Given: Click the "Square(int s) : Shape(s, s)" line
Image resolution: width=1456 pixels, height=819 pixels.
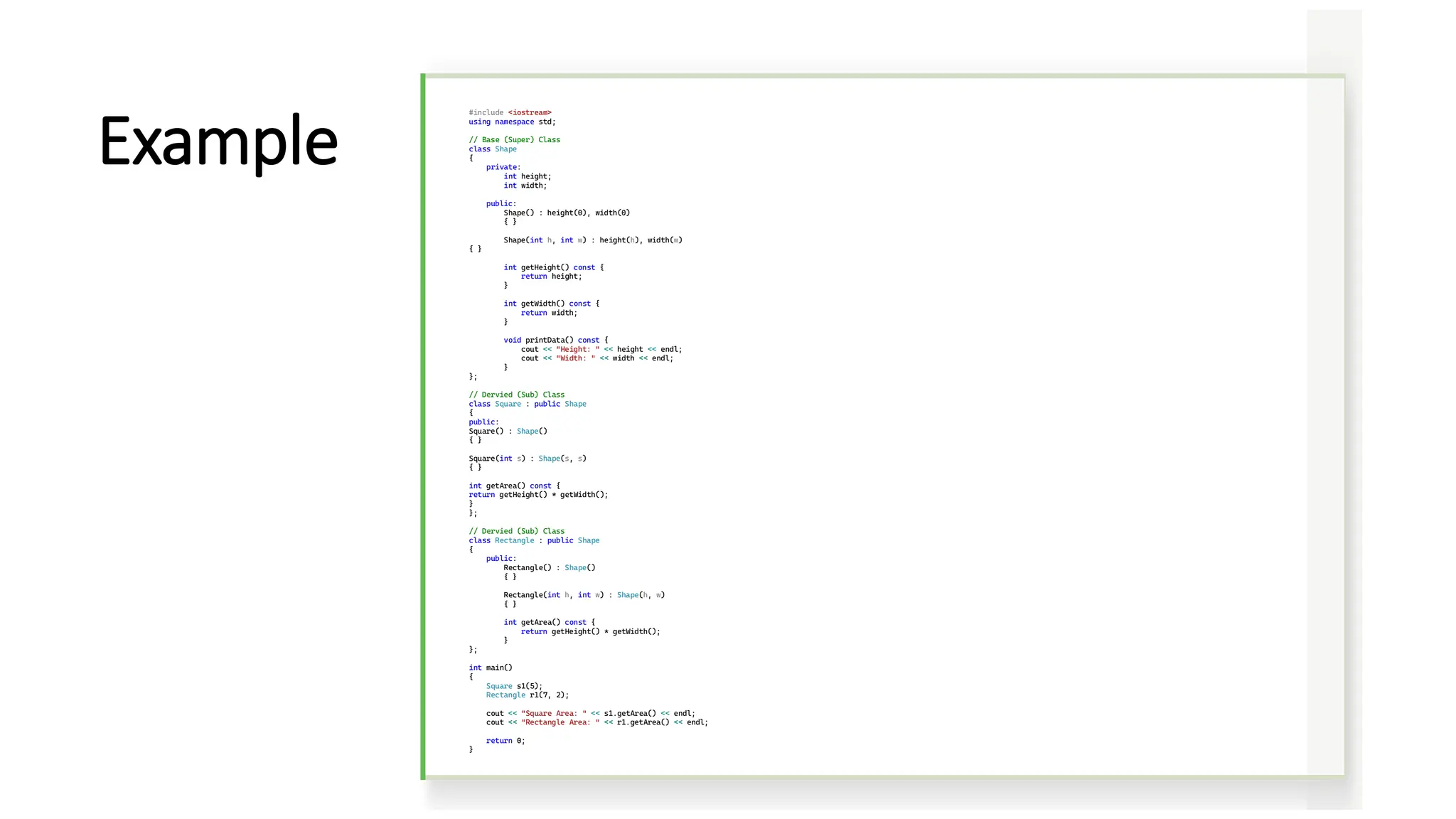Looking at the screenshot, I should pos(528,459).
